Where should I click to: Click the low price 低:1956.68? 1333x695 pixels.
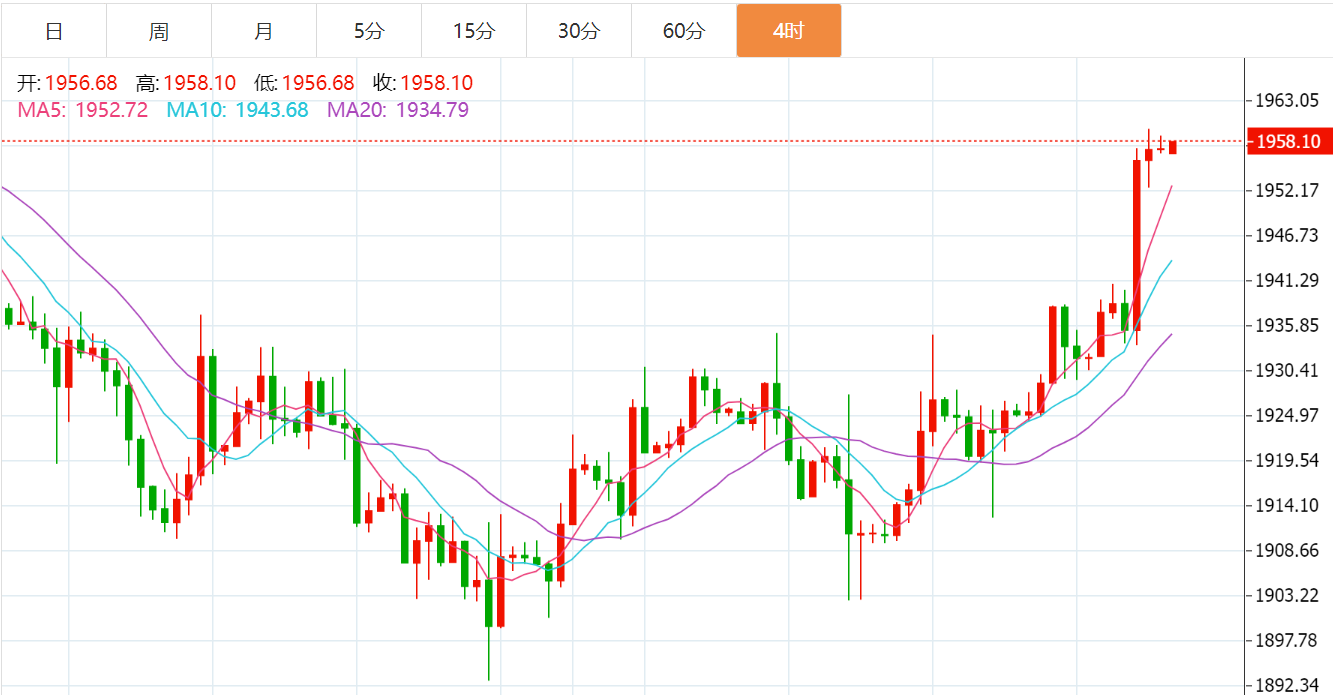(x=304, y=83)
